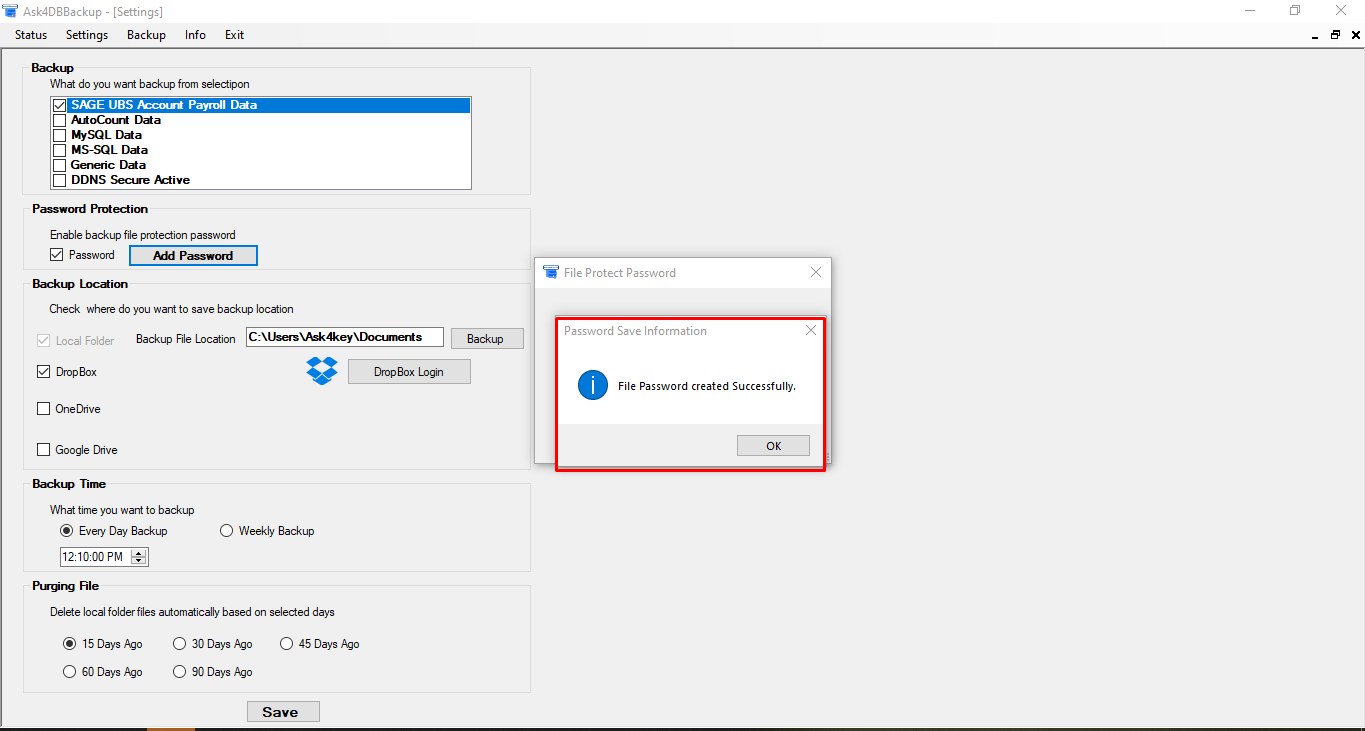Click the Save button
The image size is (1365, 731).
click(x=283, y=712)
